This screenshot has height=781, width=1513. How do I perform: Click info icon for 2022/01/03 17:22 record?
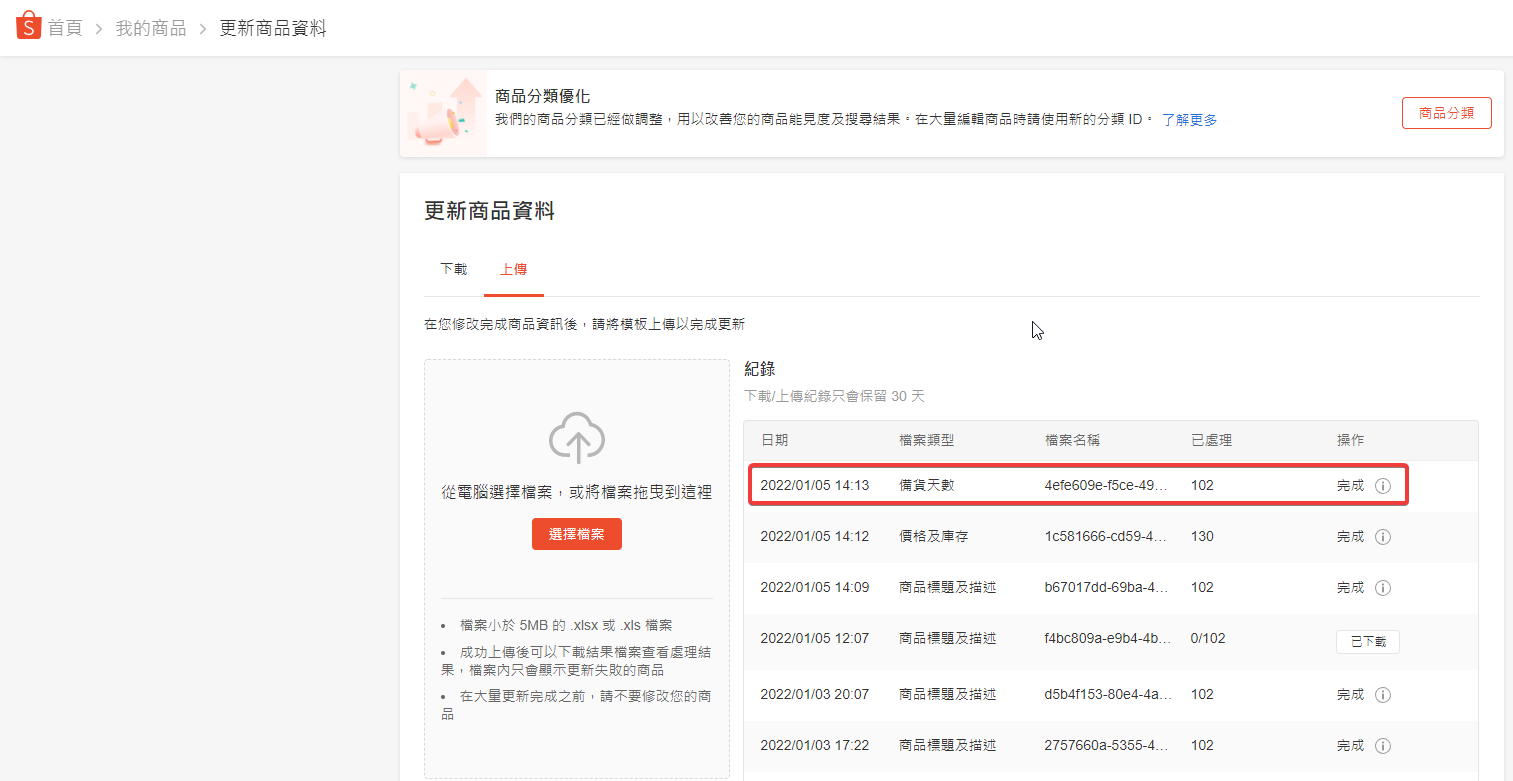1383,746
